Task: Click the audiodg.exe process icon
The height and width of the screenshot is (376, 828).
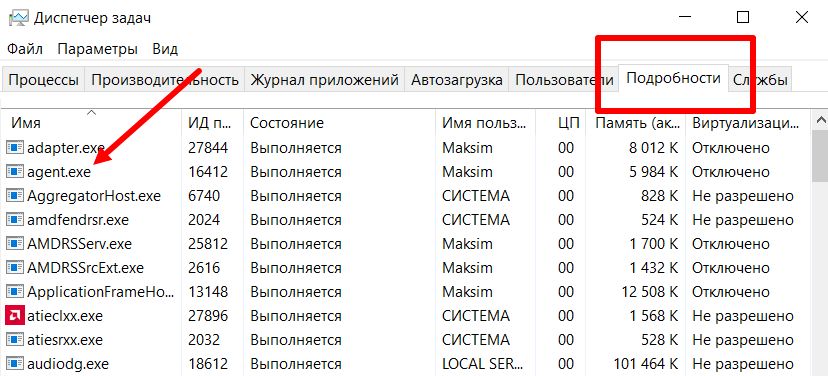Action: [x=15, y=364]
